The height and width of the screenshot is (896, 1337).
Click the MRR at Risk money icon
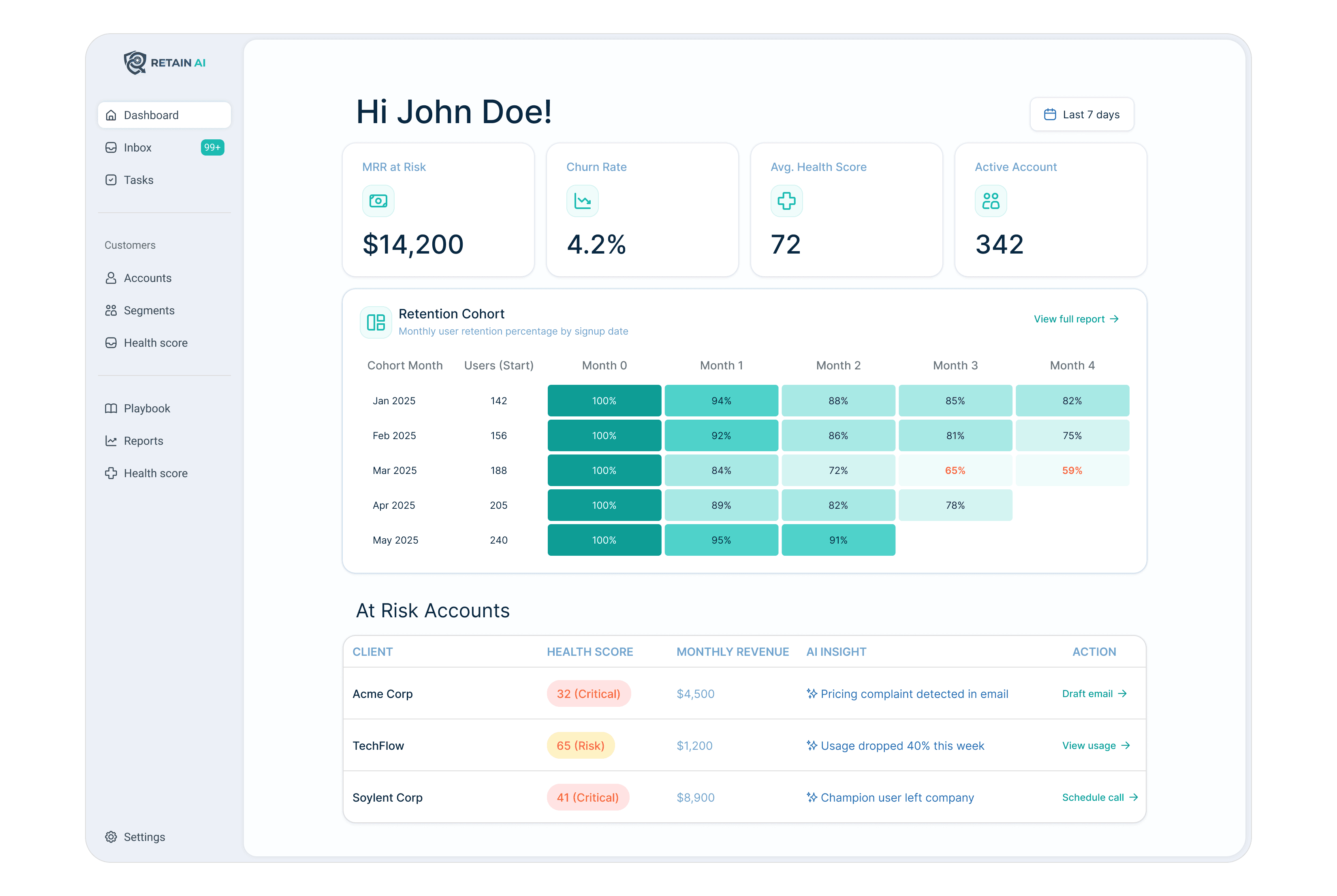click(378, 201)
